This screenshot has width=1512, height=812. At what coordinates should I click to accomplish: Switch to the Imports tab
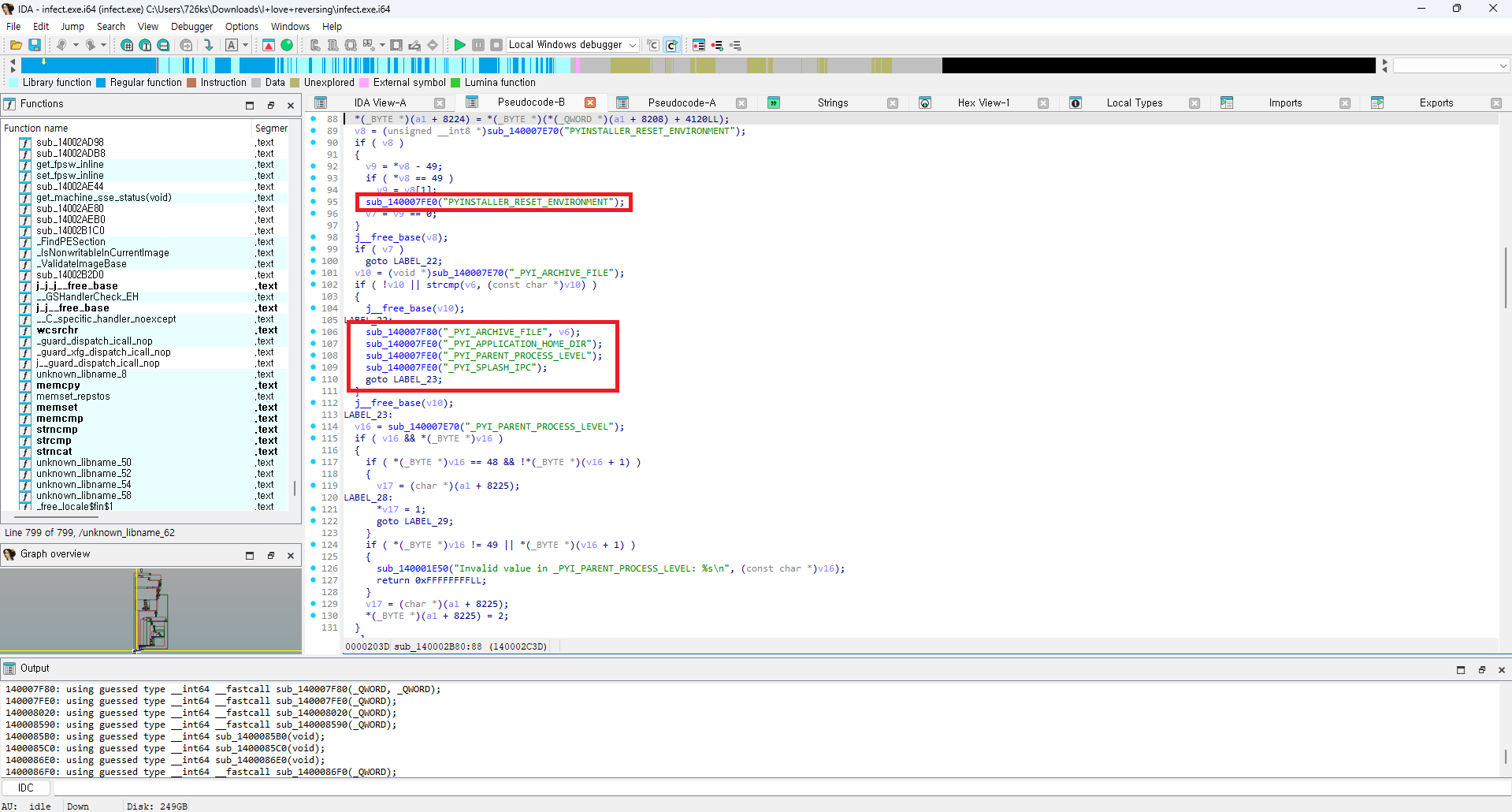tap(1284, 102)
